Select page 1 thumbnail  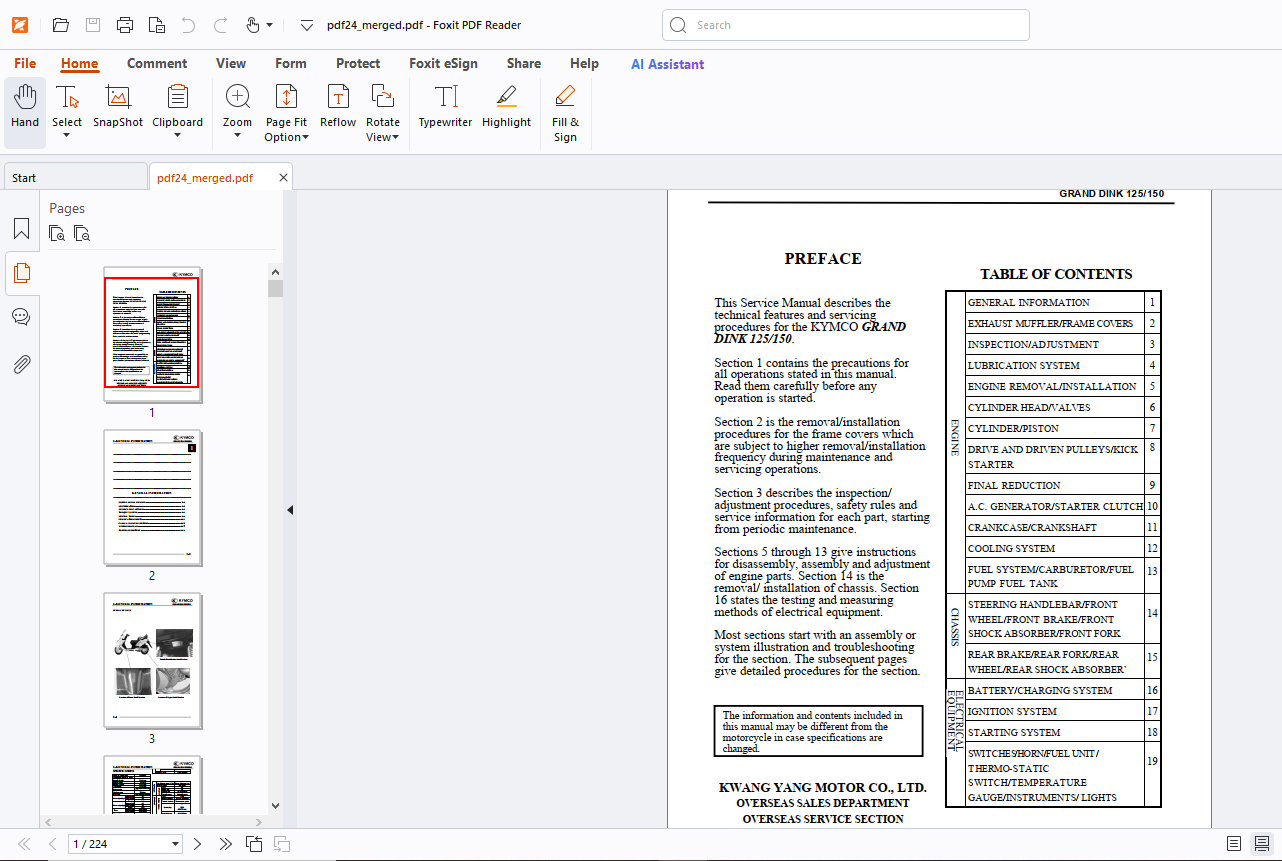click(x=152, y=333)
